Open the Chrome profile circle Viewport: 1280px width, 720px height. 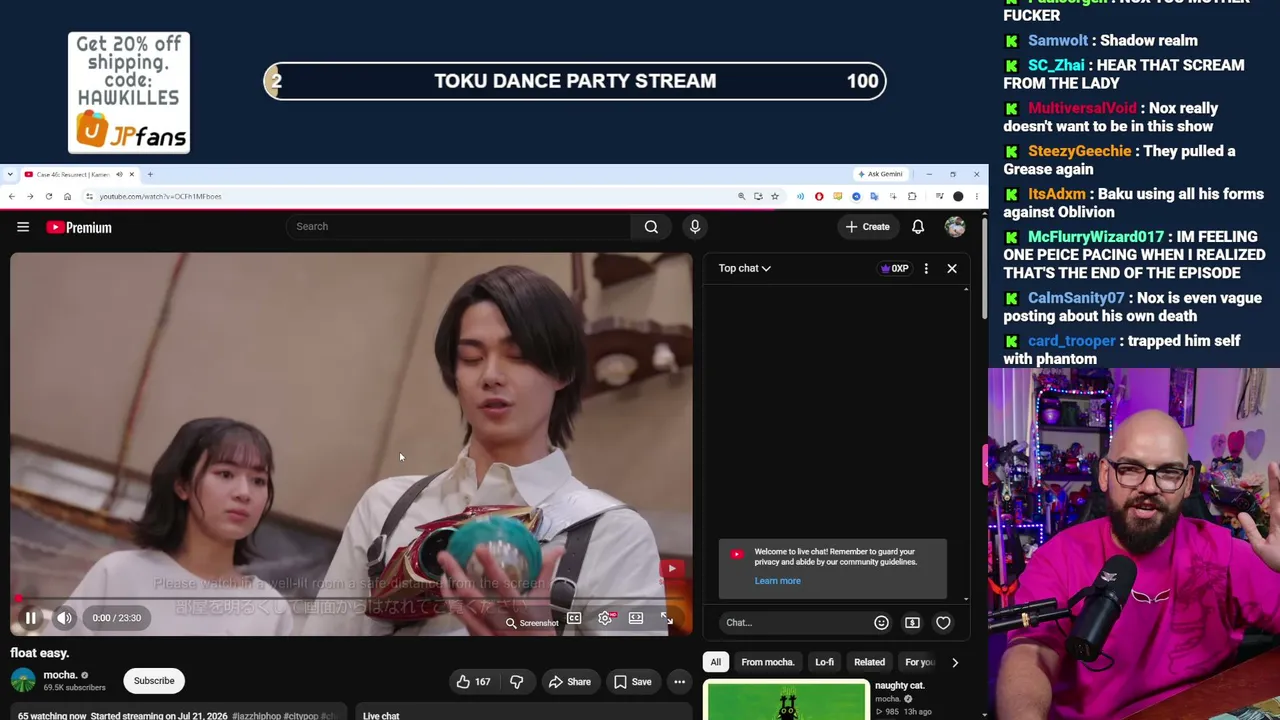pyautogui.click(x=958, y=197)
